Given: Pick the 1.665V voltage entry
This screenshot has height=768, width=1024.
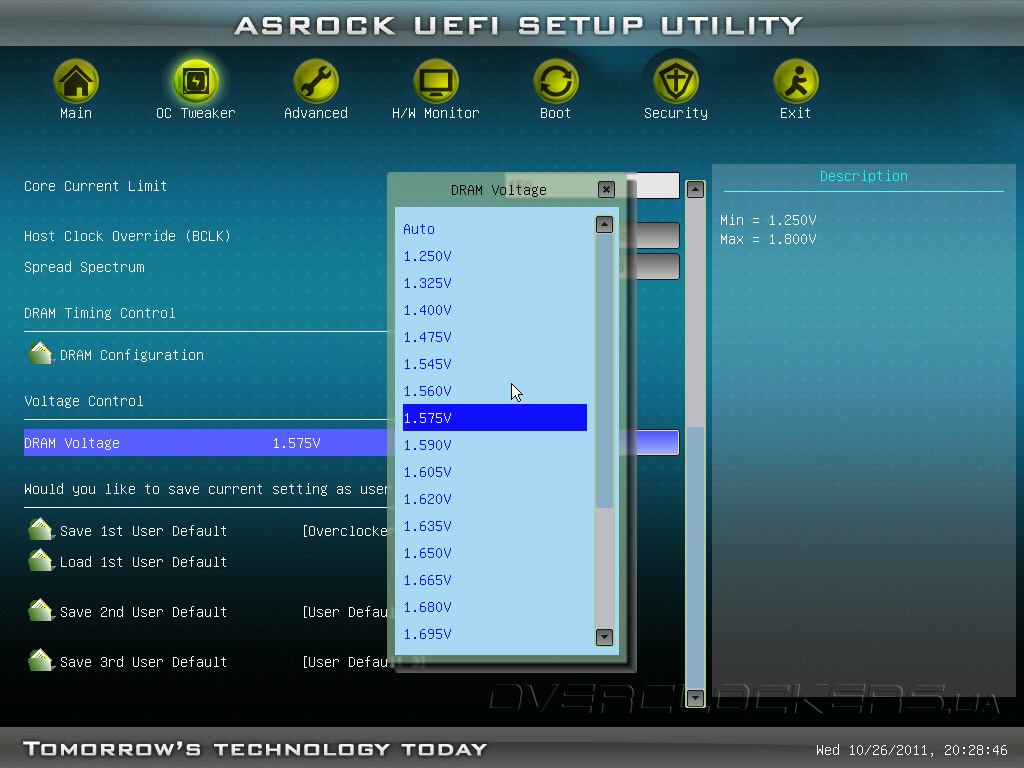Looking at the screenshot, I should click(x=494, y=580).
